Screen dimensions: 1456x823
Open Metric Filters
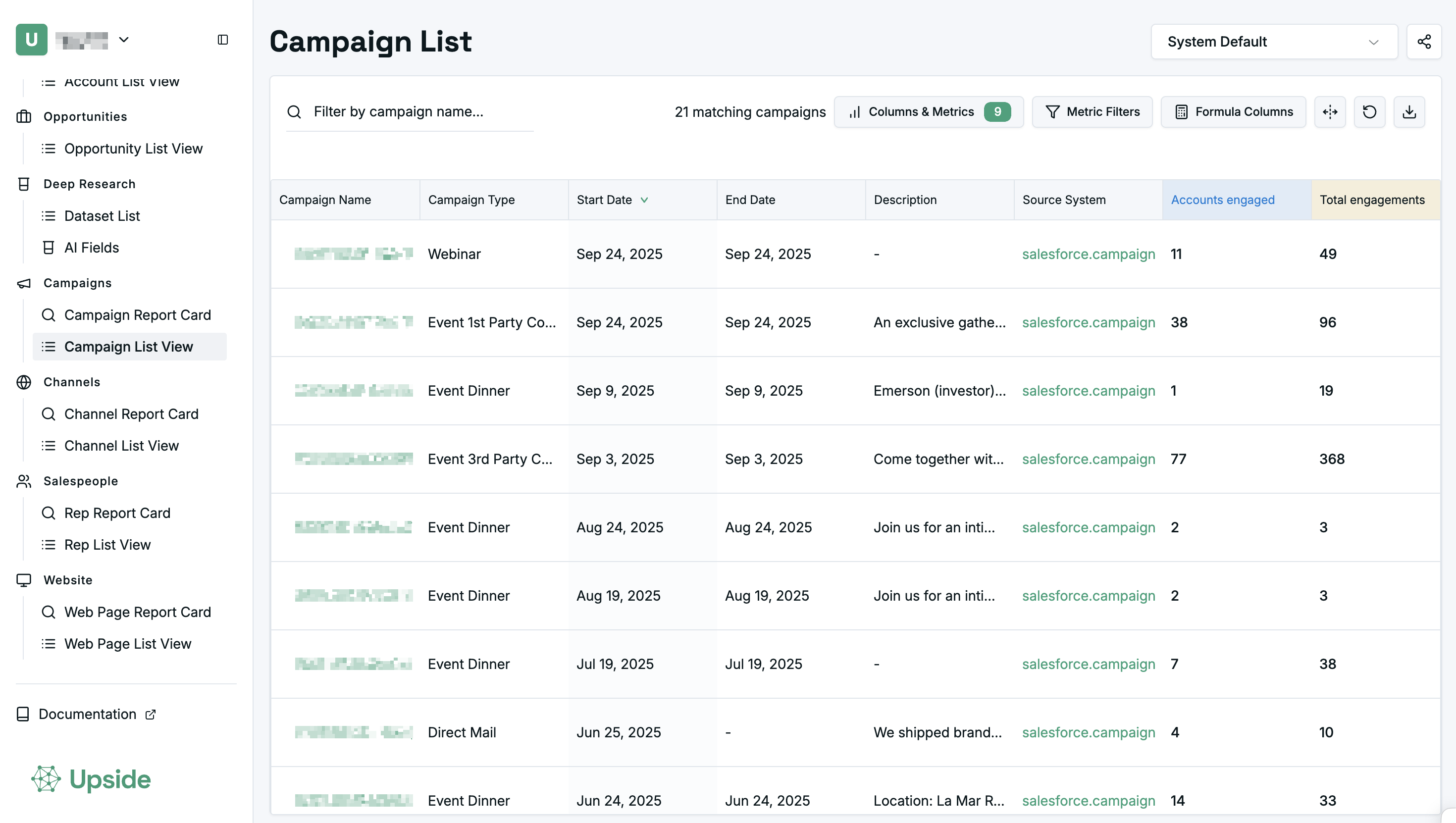point(1092,112)
